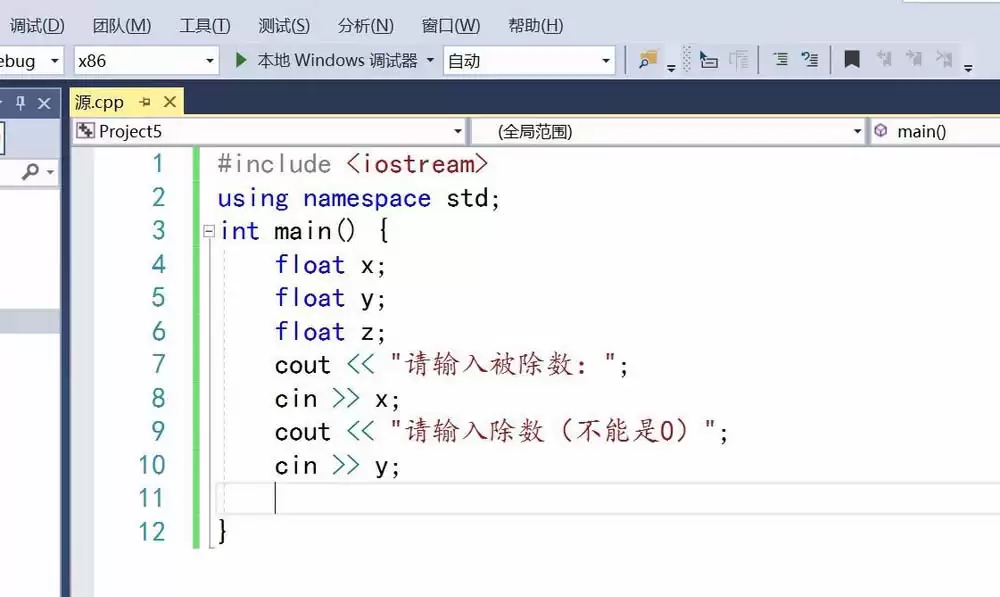Open the 全局范围 scope dropdown
This screenshot has height=597, width=1000.
point(857,131)
